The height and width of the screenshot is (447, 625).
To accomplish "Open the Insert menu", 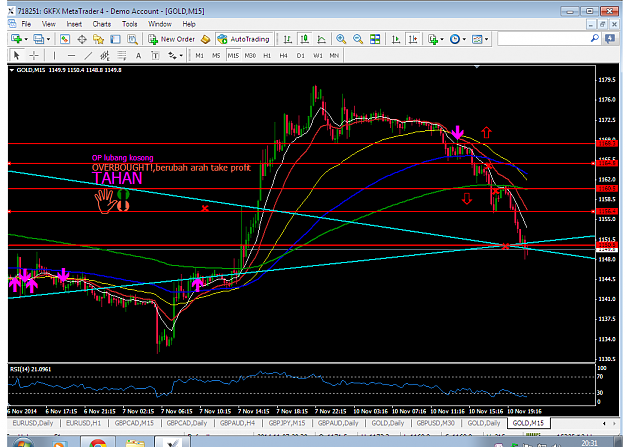I will [74, 24].
